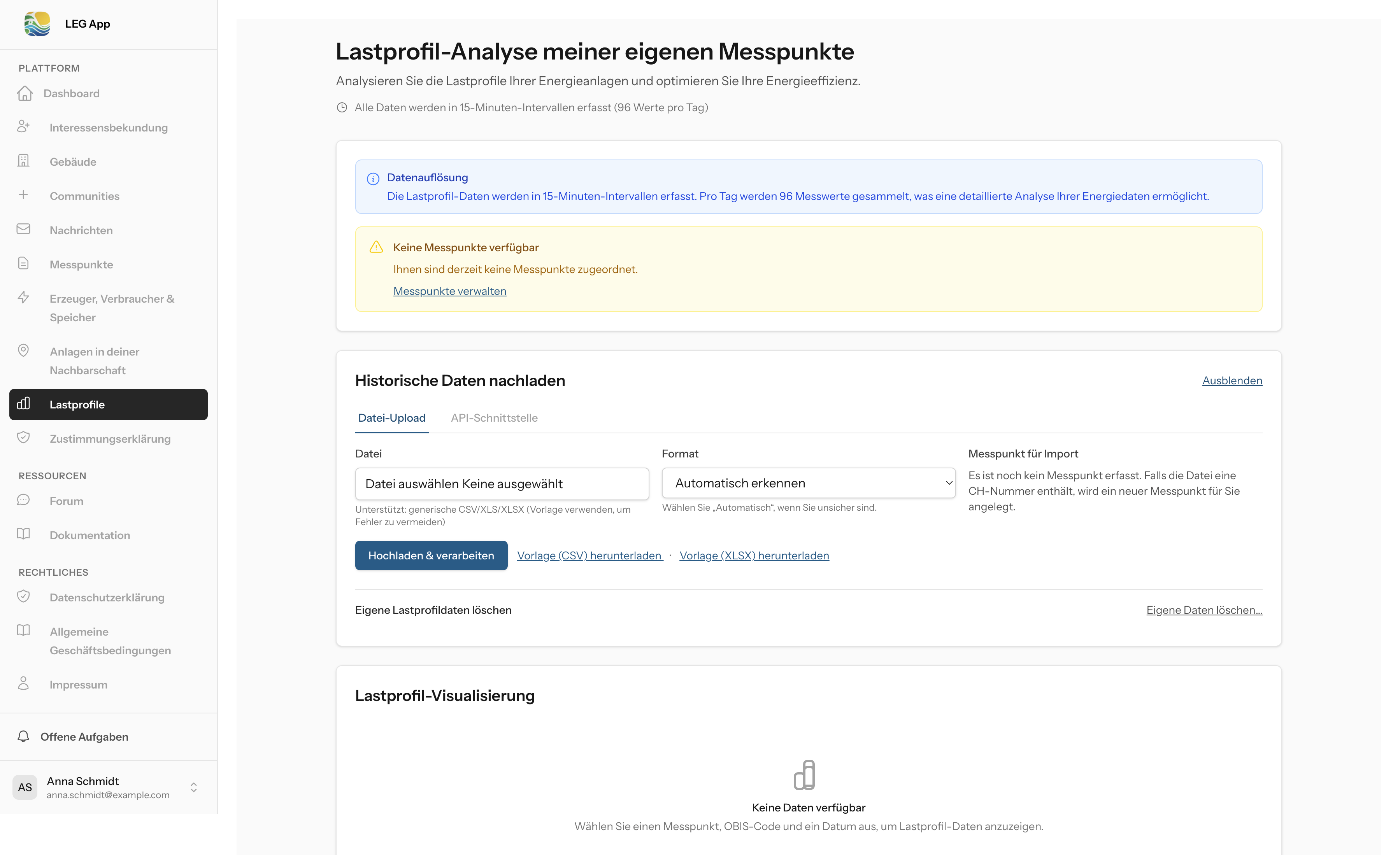Expand the Anna Schmidt account menu
Screen dimensions: 1400x855
[193, 787]
